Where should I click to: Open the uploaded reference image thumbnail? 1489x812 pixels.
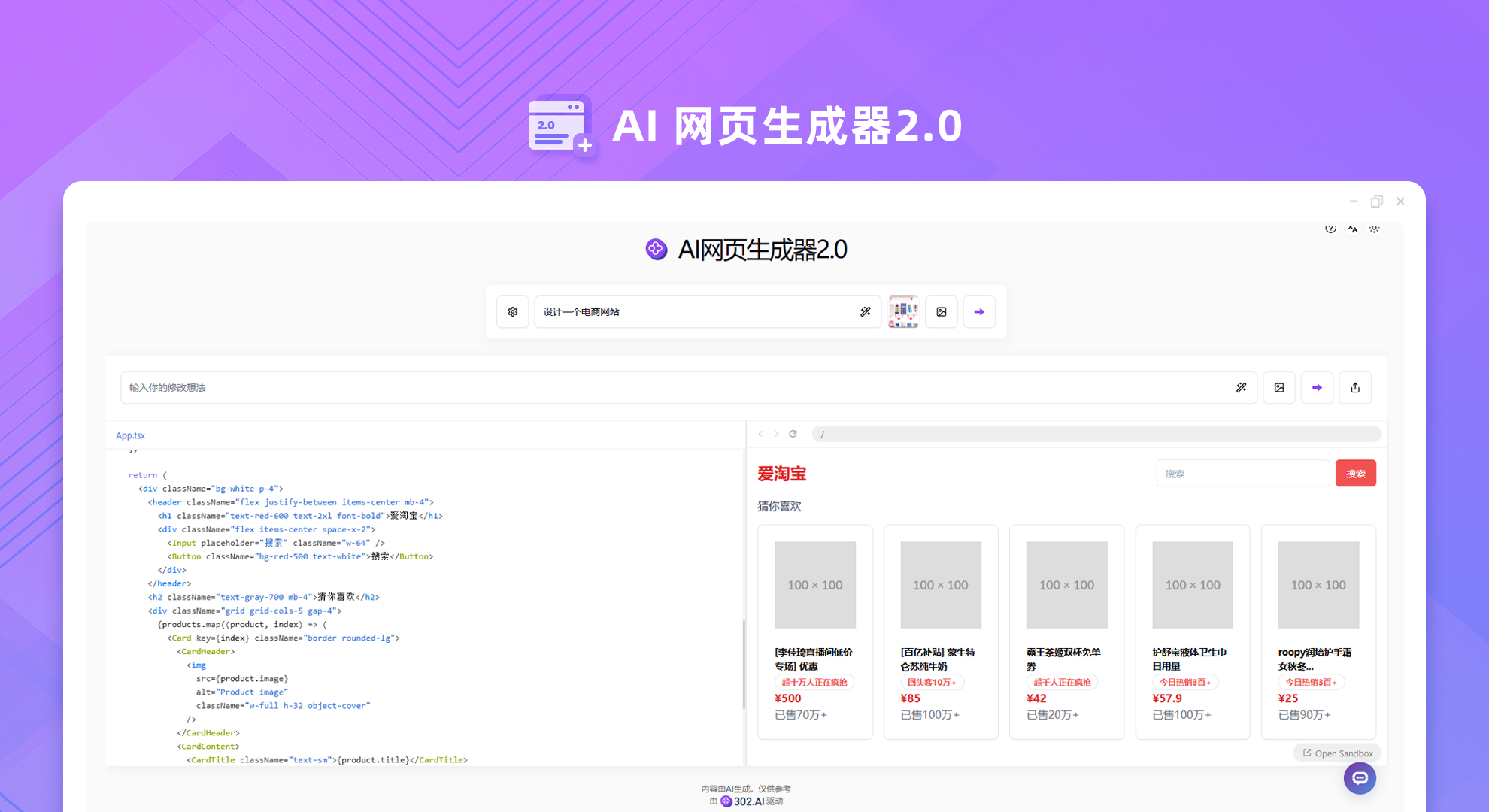(903, 312)
